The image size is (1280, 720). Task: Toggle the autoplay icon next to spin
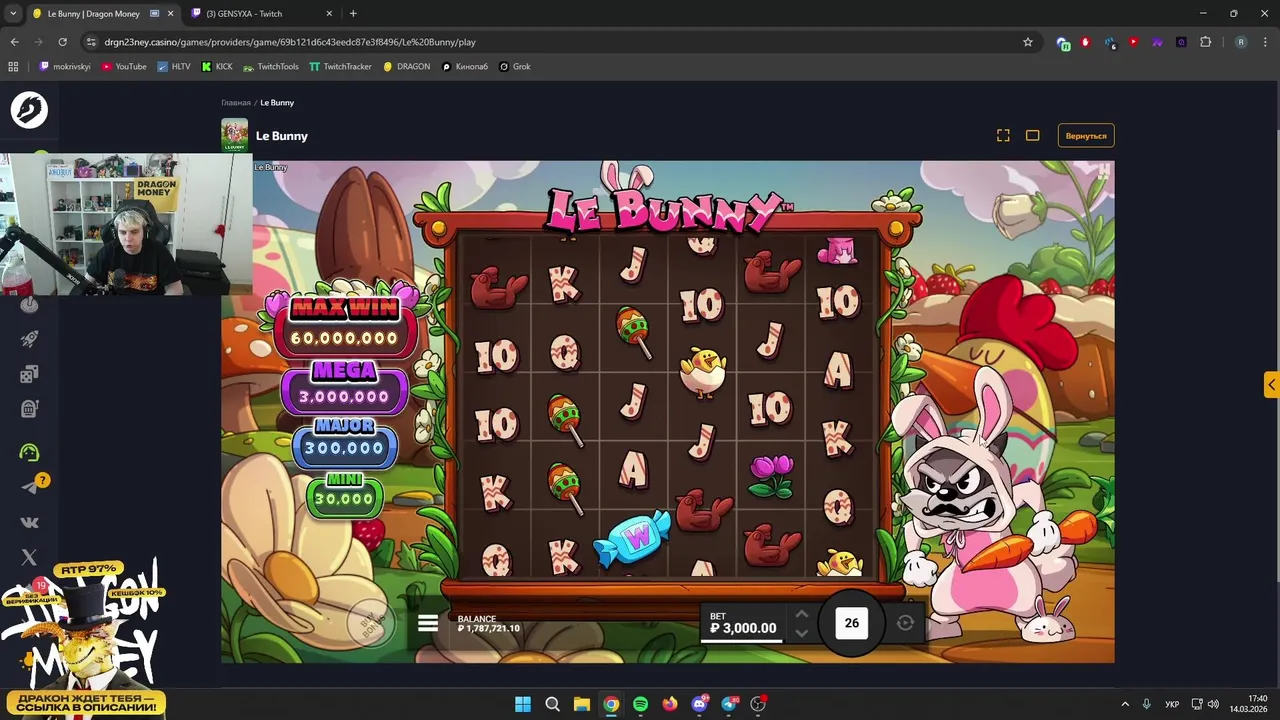905,623
